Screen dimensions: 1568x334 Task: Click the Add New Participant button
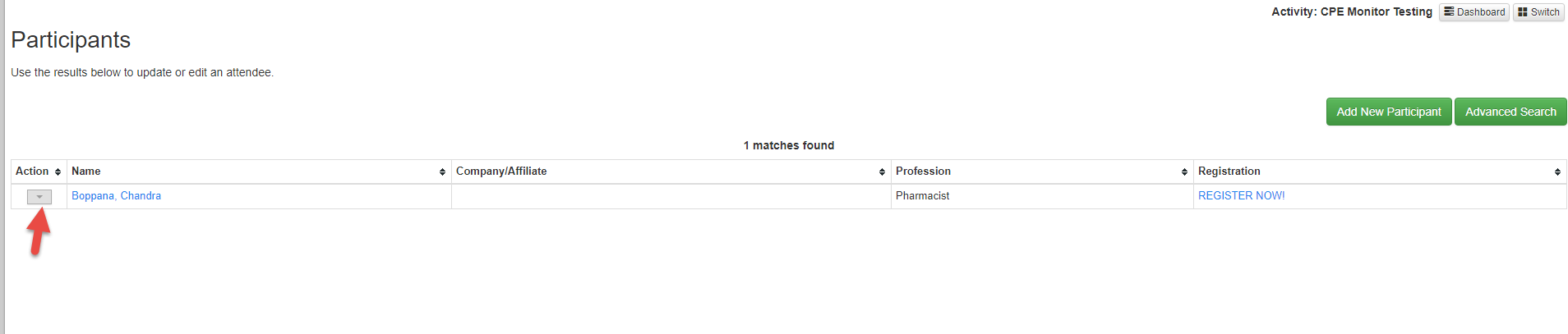click(x=1389, y=112)
